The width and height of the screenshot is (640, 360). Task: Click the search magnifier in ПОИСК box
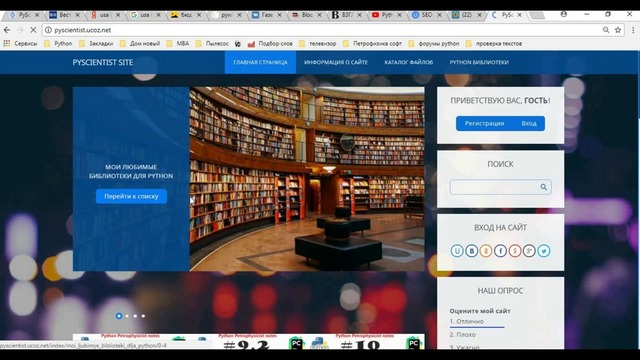click(544, 187)
